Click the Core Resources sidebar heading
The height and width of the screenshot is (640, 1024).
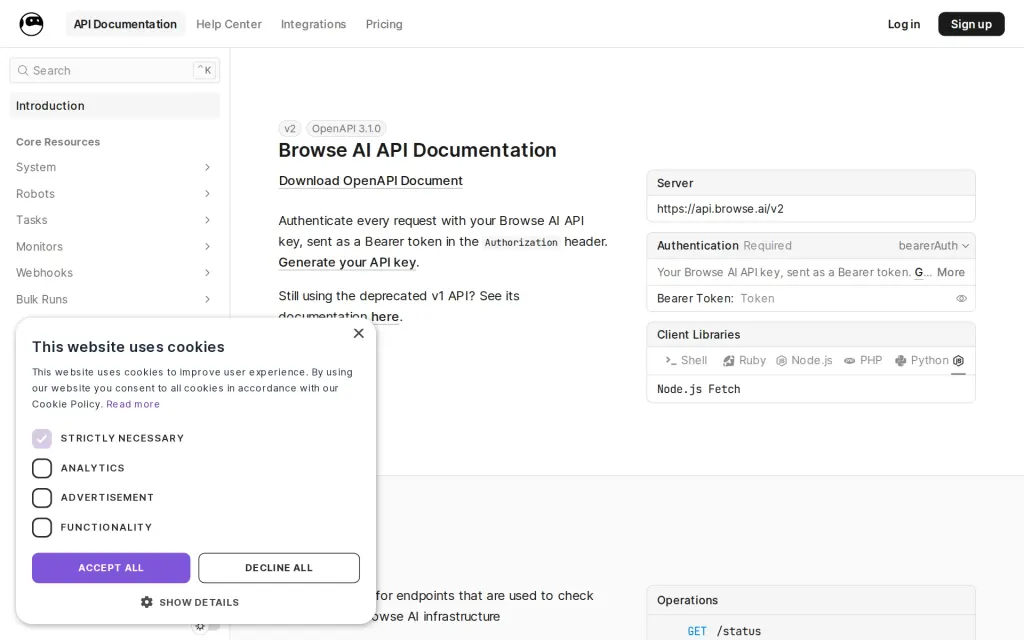tap(58, 142)
